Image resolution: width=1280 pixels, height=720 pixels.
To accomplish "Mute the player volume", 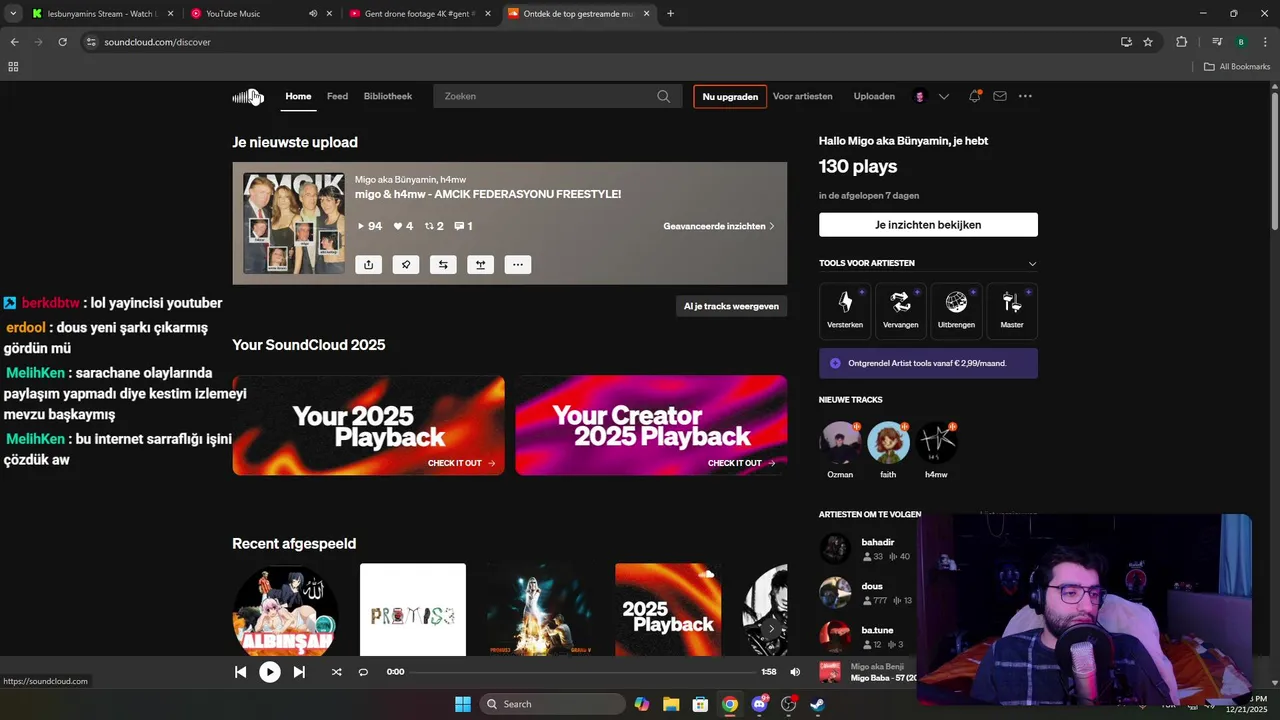I will tap(795, 672).
